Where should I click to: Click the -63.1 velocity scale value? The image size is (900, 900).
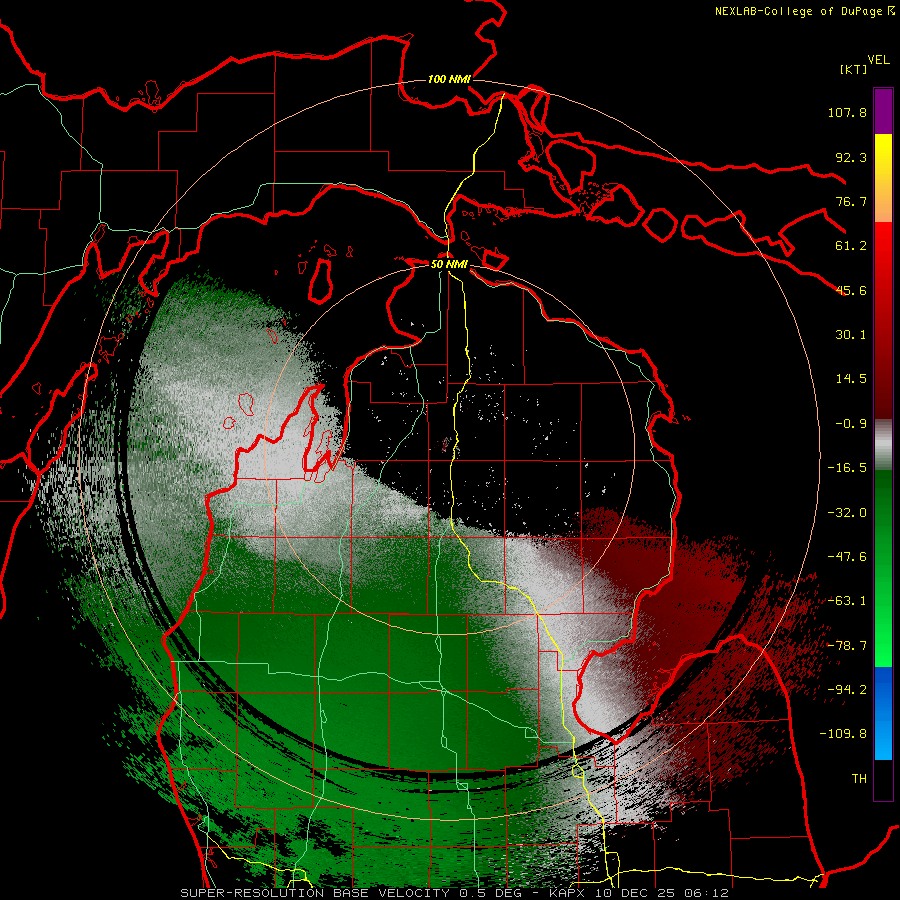pos(847,601)
